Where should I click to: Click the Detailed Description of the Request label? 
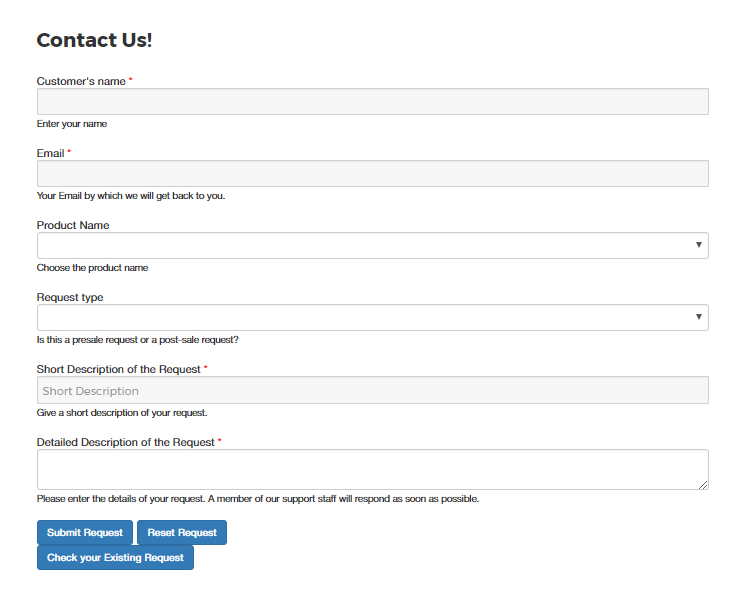[x=126, y=442]
